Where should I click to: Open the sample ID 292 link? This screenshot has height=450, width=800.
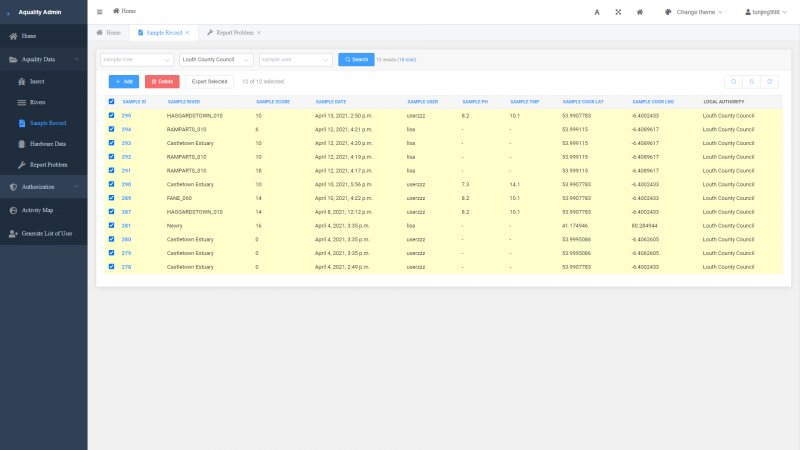click(126, 157)
